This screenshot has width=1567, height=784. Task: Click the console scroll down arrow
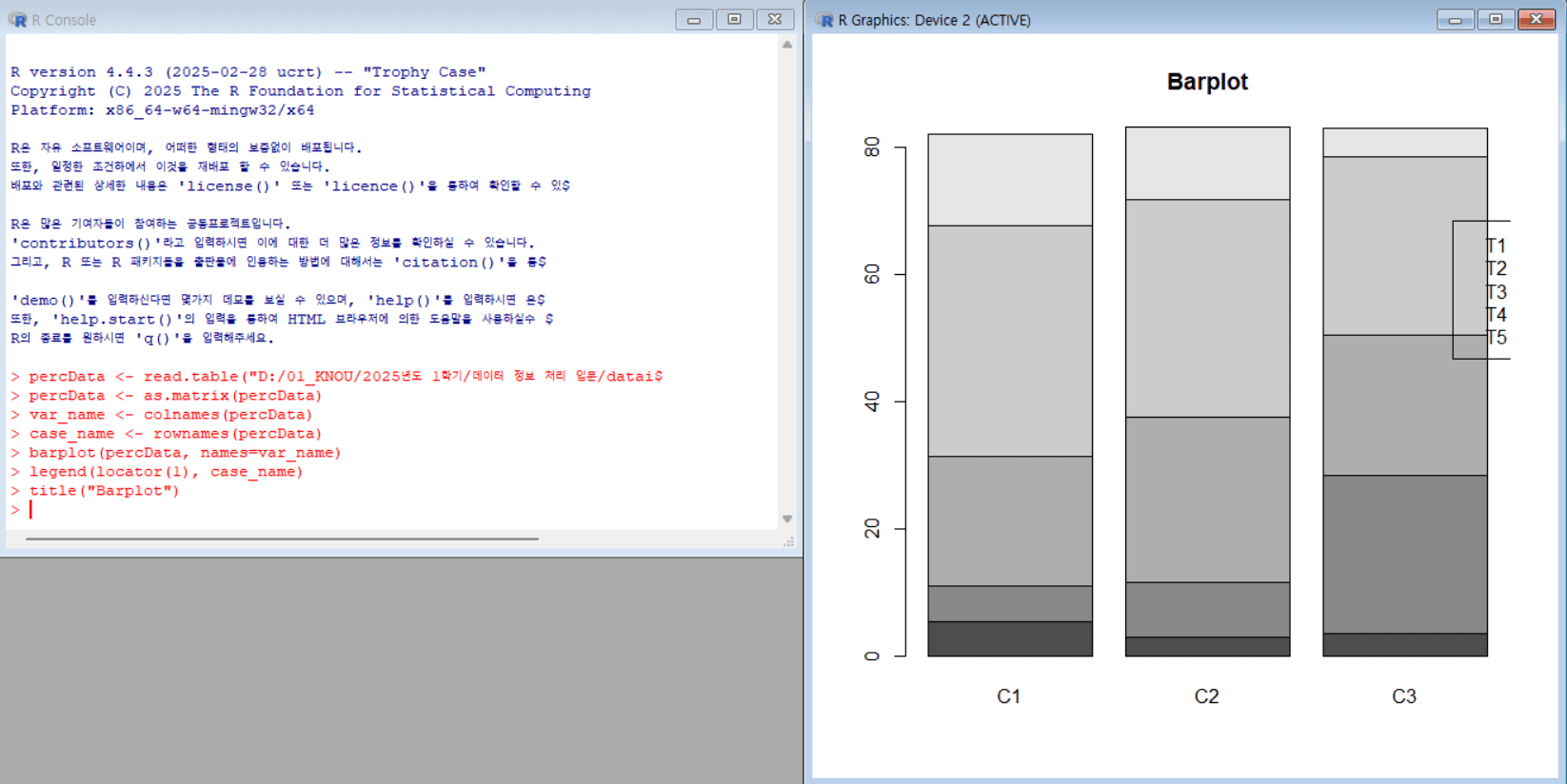click(x=787, y=519)
